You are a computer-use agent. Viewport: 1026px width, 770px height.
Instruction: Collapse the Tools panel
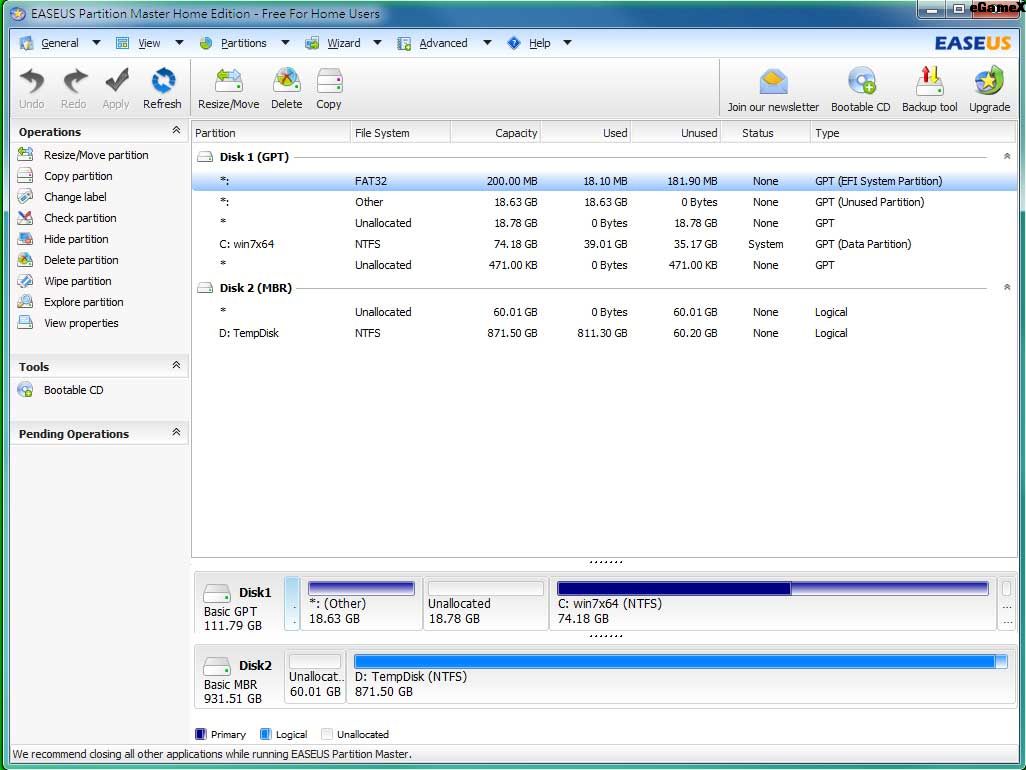point(176,365)
